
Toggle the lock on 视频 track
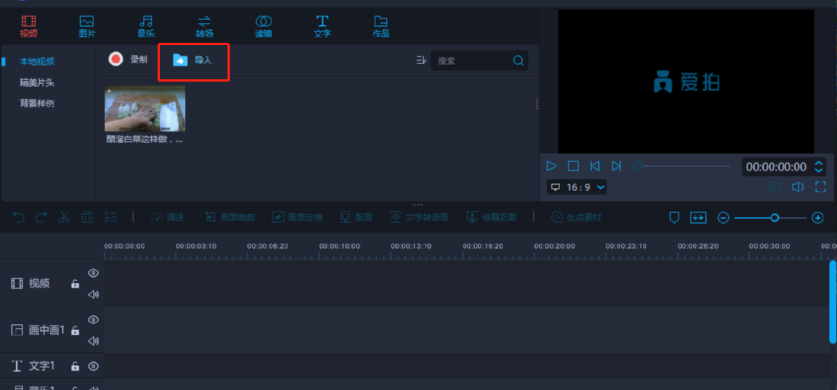[75, 284]
